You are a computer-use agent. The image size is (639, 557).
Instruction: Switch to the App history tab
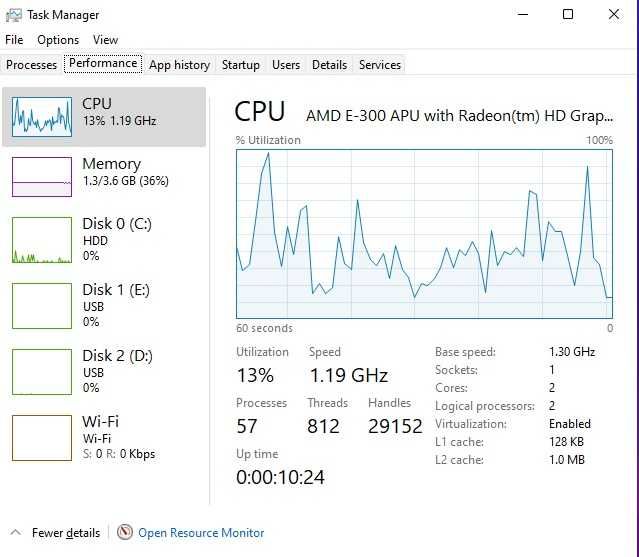[179, 65]
